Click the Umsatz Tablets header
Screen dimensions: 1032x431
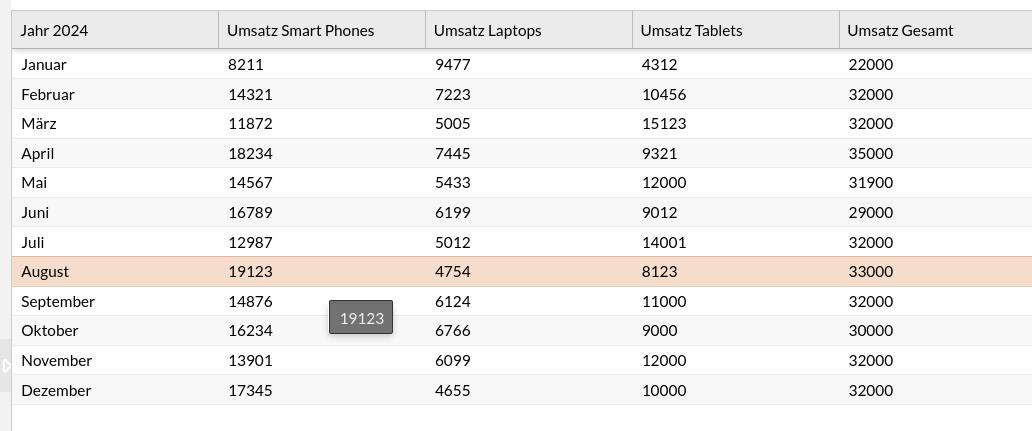pos(691,30)
